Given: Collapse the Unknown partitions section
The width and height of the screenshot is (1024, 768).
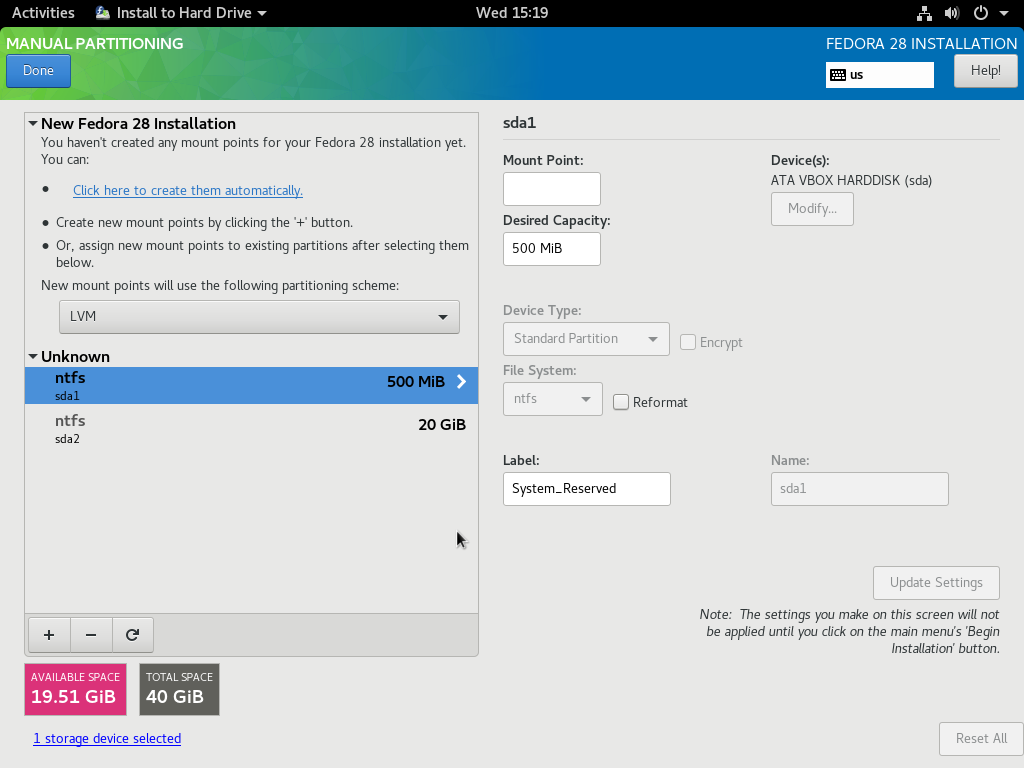Looking at the screenshot, I should [33, 357].
